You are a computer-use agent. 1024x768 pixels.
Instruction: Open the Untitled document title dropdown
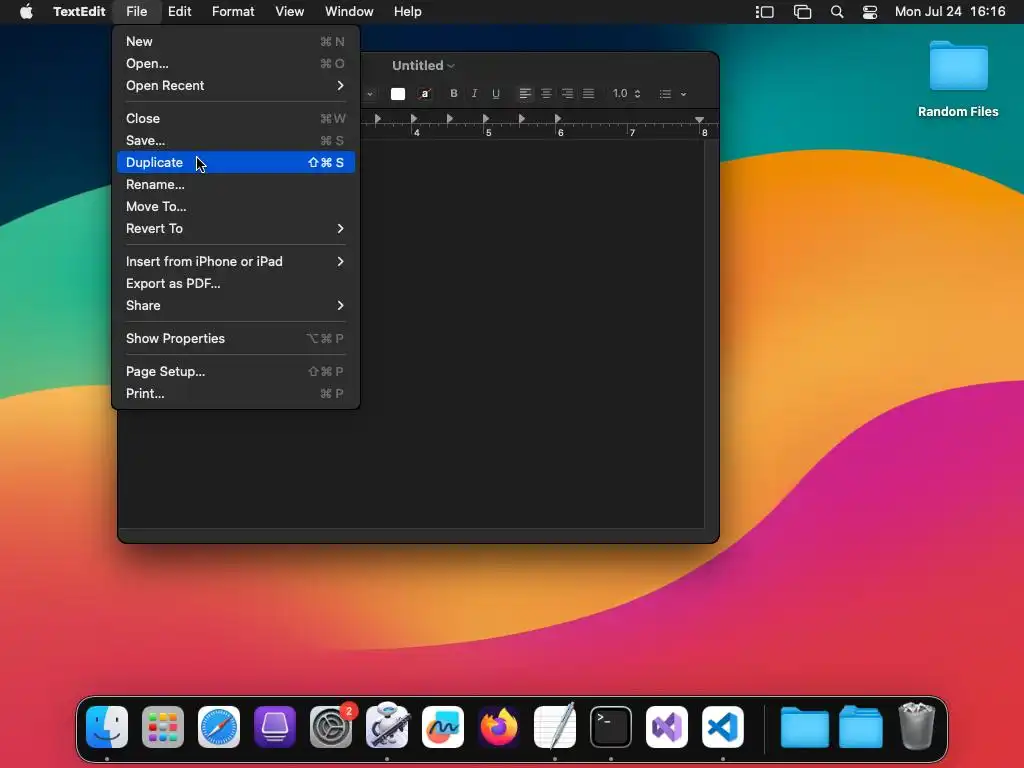point(423,65)
